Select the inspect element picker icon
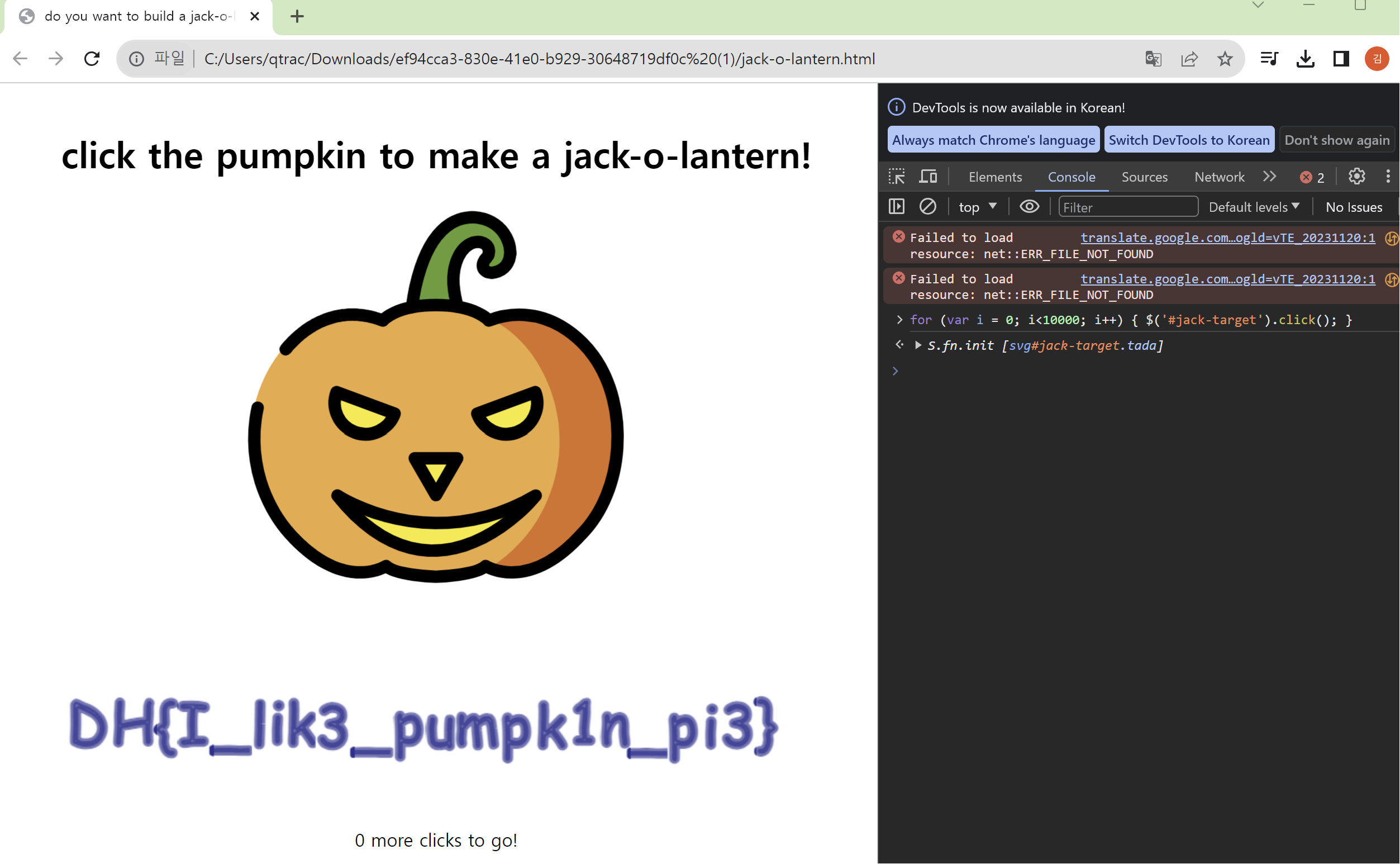 coord(896,177)
